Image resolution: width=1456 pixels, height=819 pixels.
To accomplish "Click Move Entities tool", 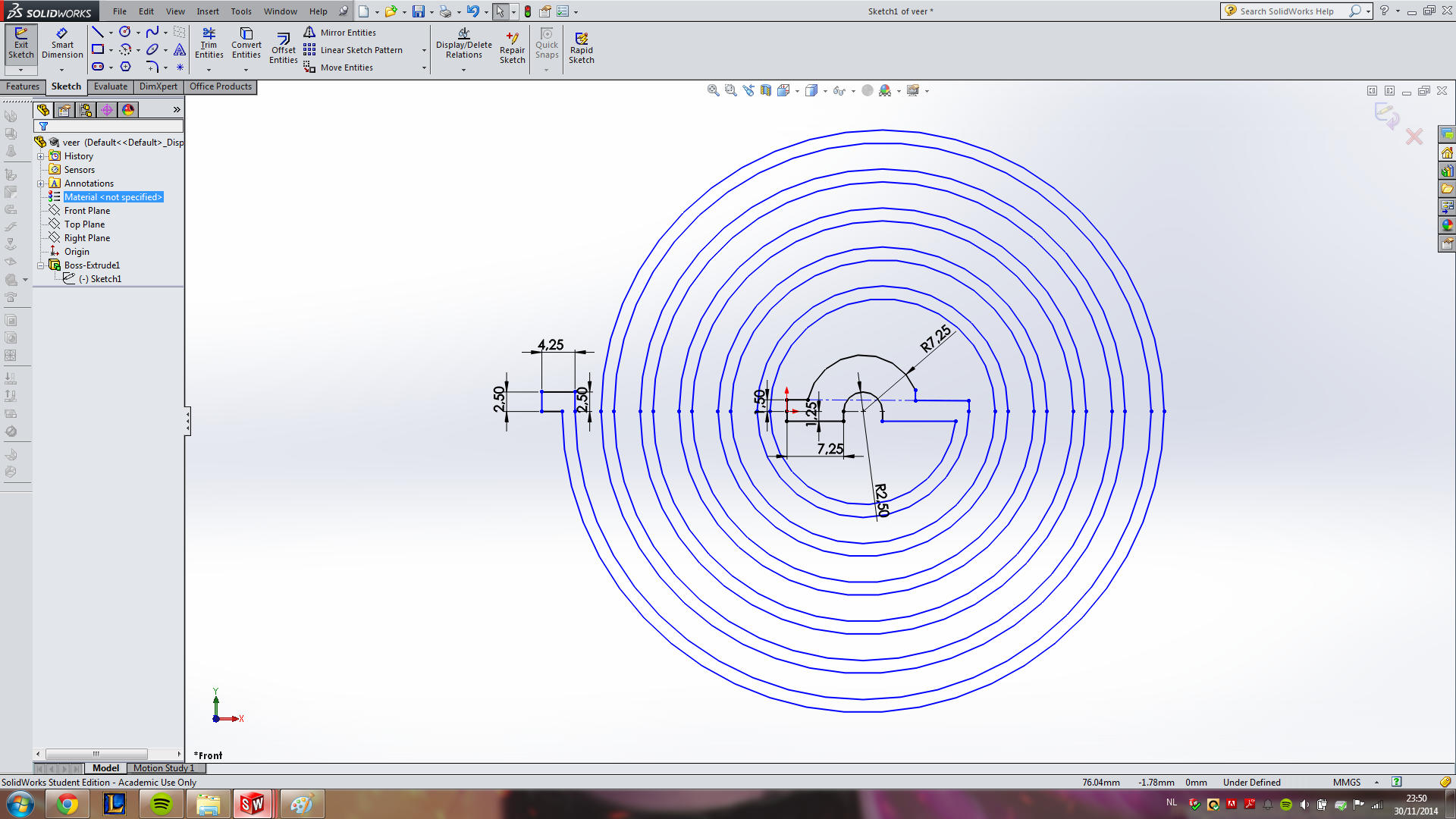I will pos(338,67).
